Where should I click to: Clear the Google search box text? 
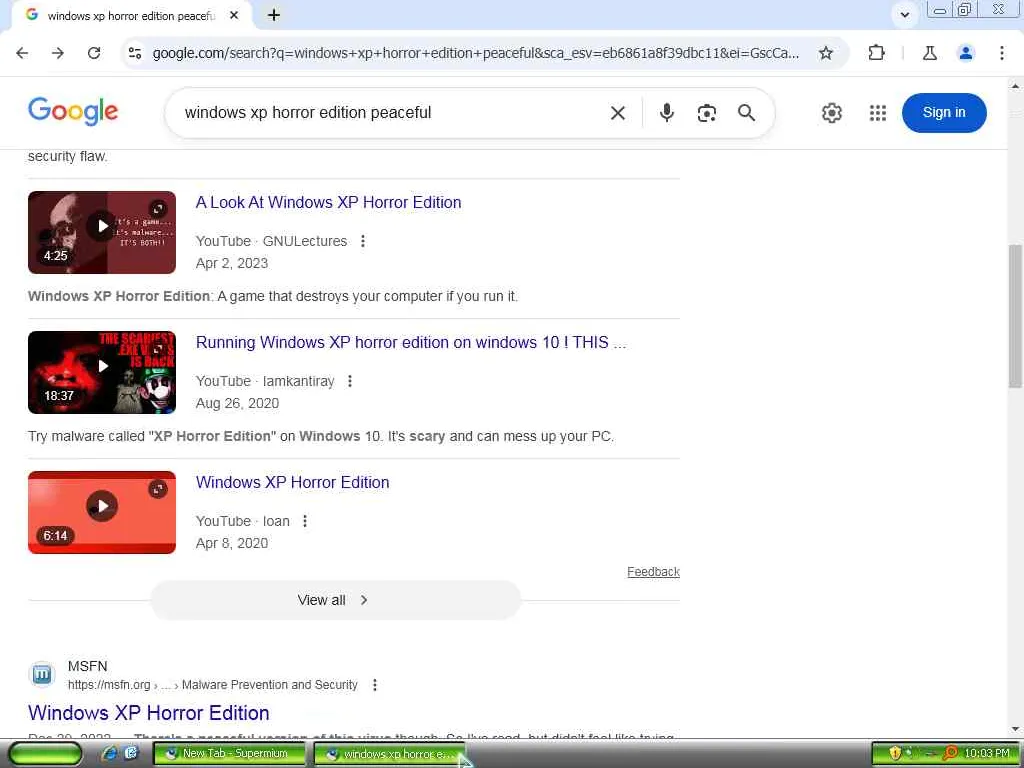tap(618, 113)
